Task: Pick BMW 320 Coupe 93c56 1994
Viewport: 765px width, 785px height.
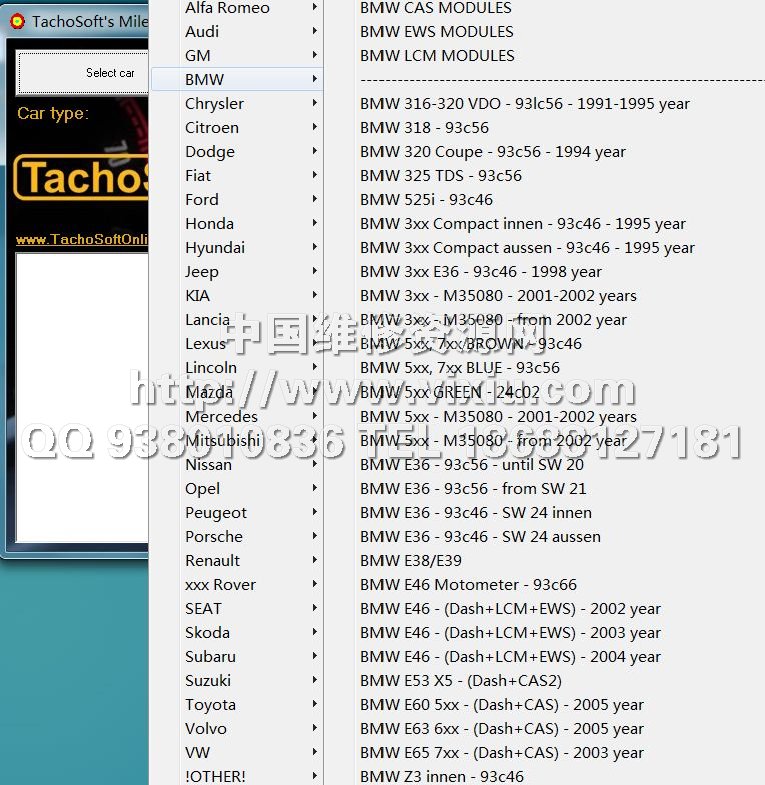Action: coord(492,152)
